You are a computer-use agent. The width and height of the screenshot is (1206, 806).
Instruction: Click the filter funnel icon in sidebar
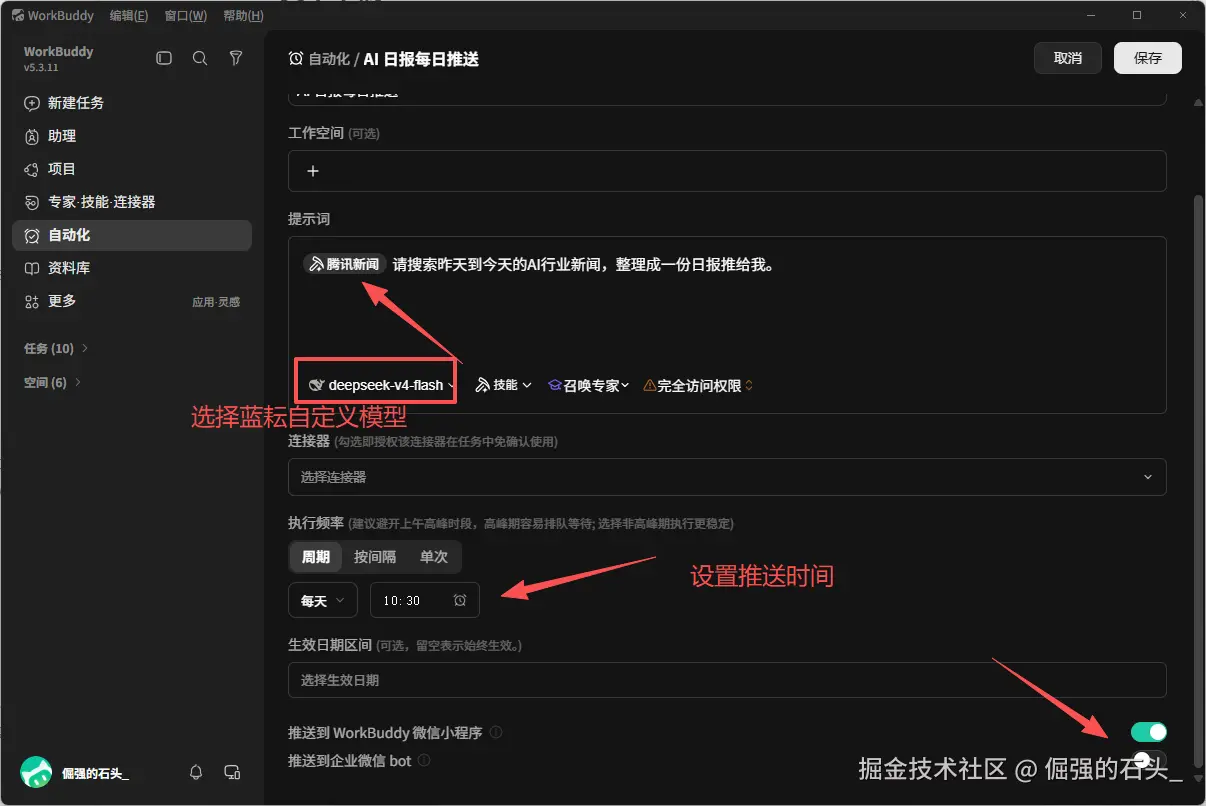(x=236, y=59)
